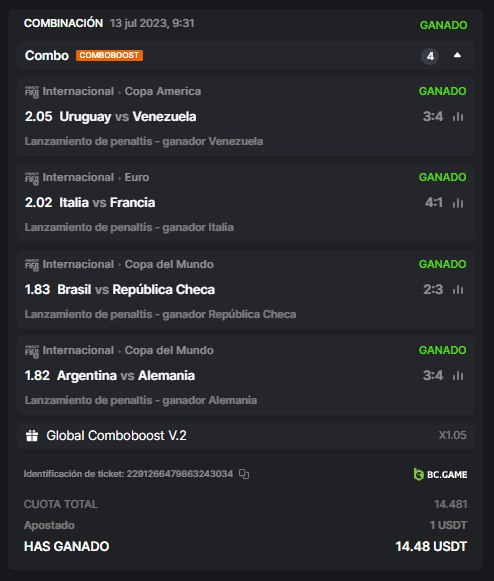494x581 pixels.
Task: Open the Italia vs Francia match
Action: 107,203
